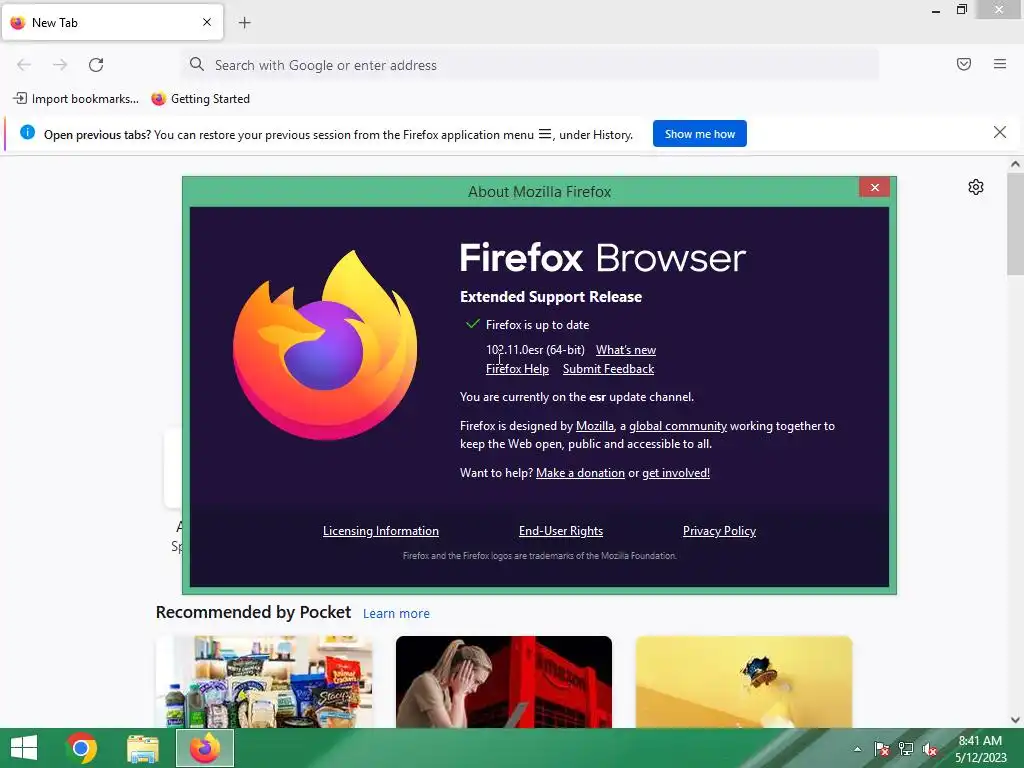The width and height of the screenshot is (1024, 768).
Task: Open new tab personalize gear icon
Action: pyautogui.click(x=976, y=187)
